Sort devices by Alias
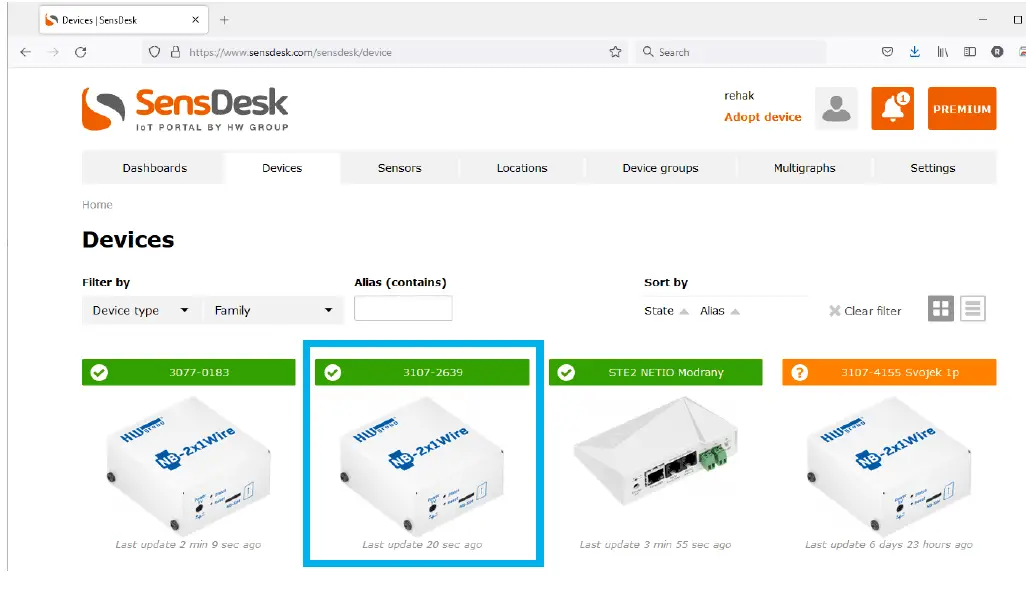This screenshot has height=589, width=1026. [x=719, y=311]
